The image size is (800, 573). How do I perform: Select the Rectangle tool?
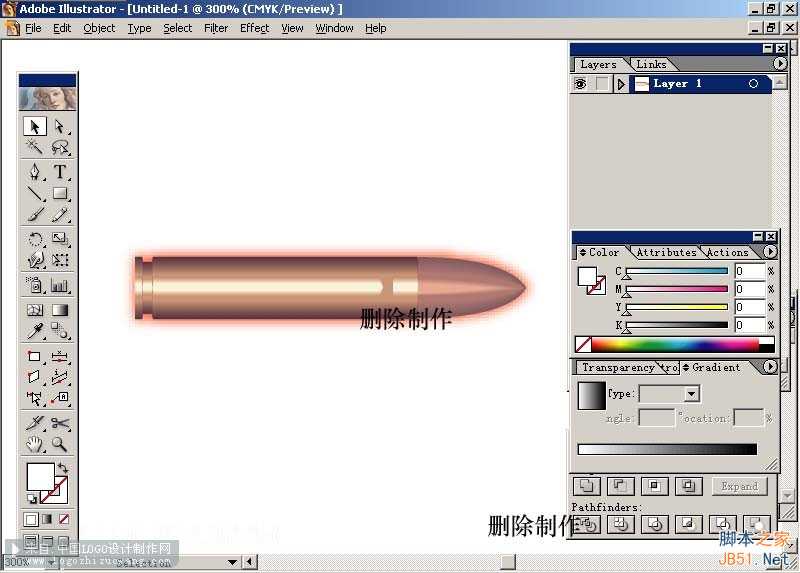click(60, 193)
